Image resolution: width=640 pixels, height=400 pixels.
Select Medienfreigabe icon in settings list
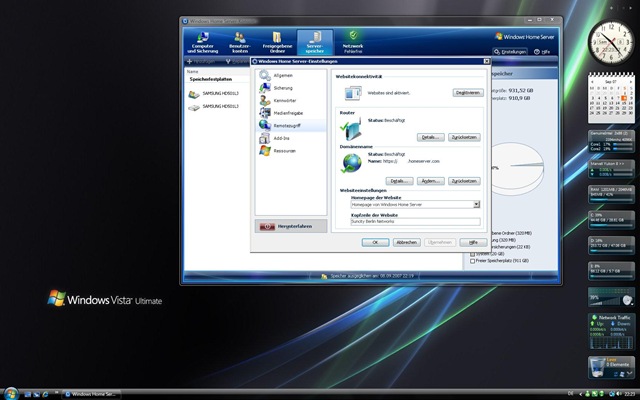265,113
